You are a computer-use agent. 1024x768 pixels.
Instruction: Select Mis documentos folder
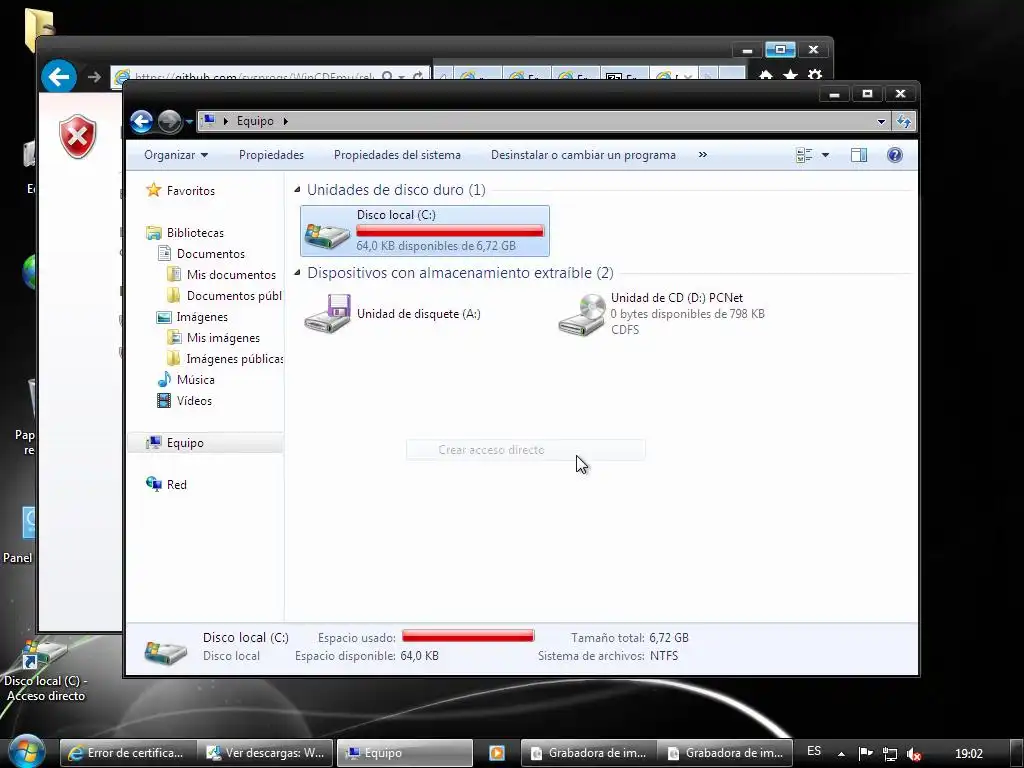231,274
